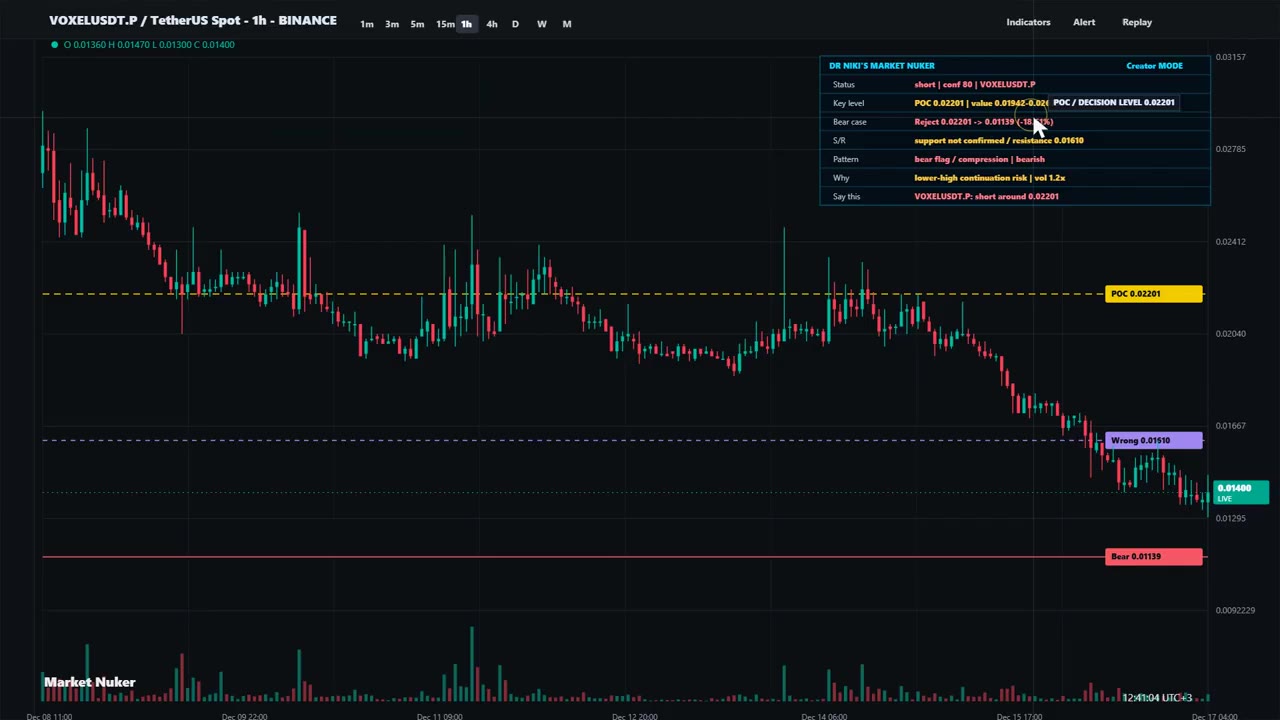Switch to the weekly W timeframe
The image size is (1280, 720).
[x=541, y=24]
